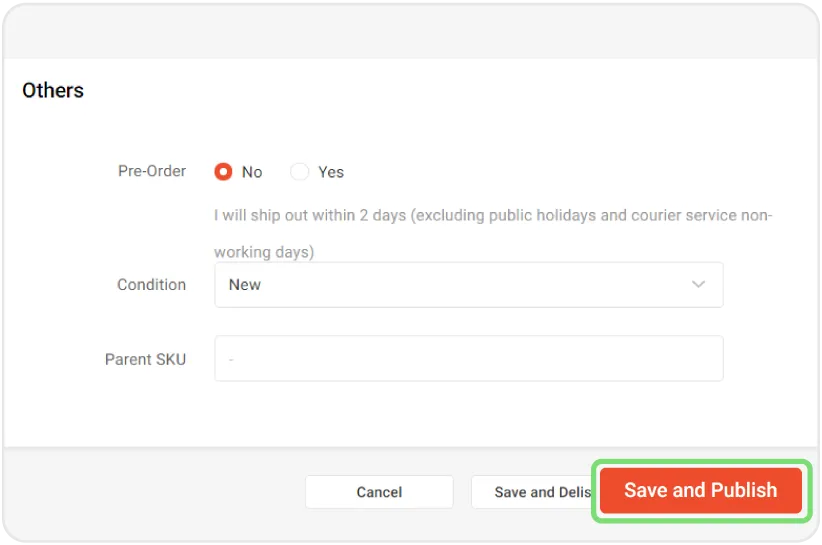
Task: Open the Condition dropdown showing "New"
Action: click(x=468, y=285)
